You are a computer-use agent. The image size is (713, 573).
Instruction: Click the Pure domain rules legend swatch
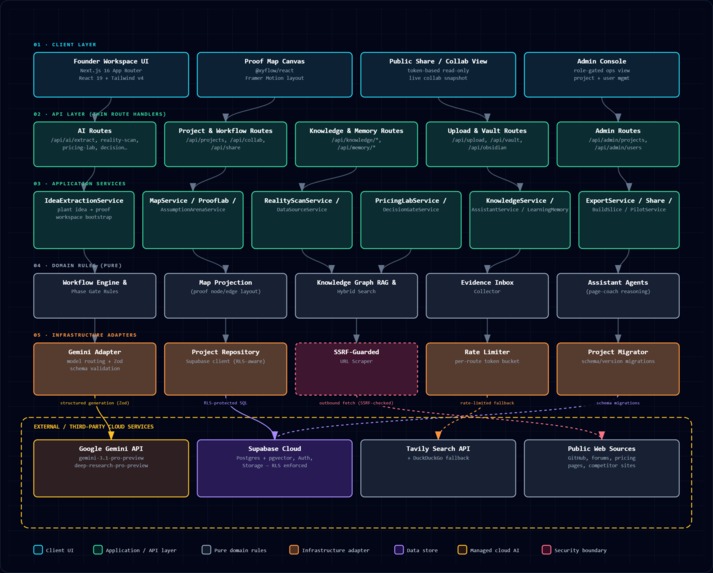(x=206, y=550)
